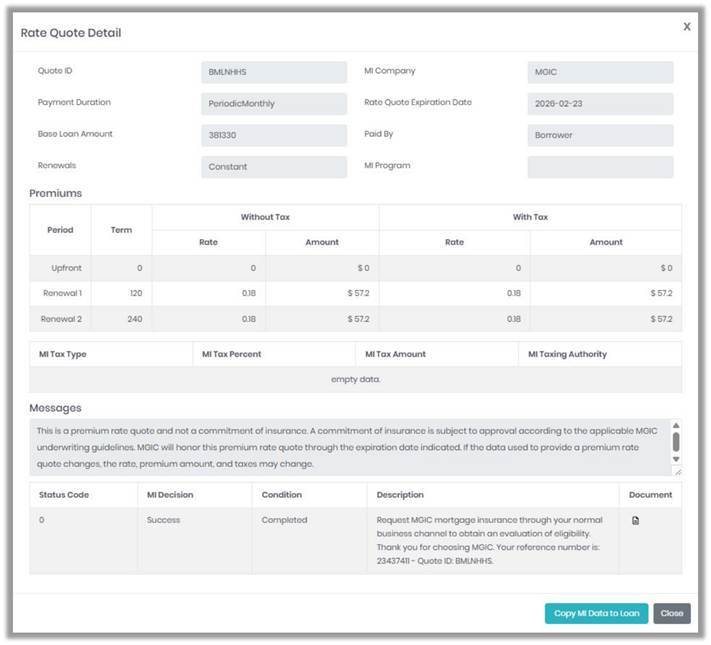Click the gray Close button
Viewport: 711px width, 645px height.
coord(672,613)
